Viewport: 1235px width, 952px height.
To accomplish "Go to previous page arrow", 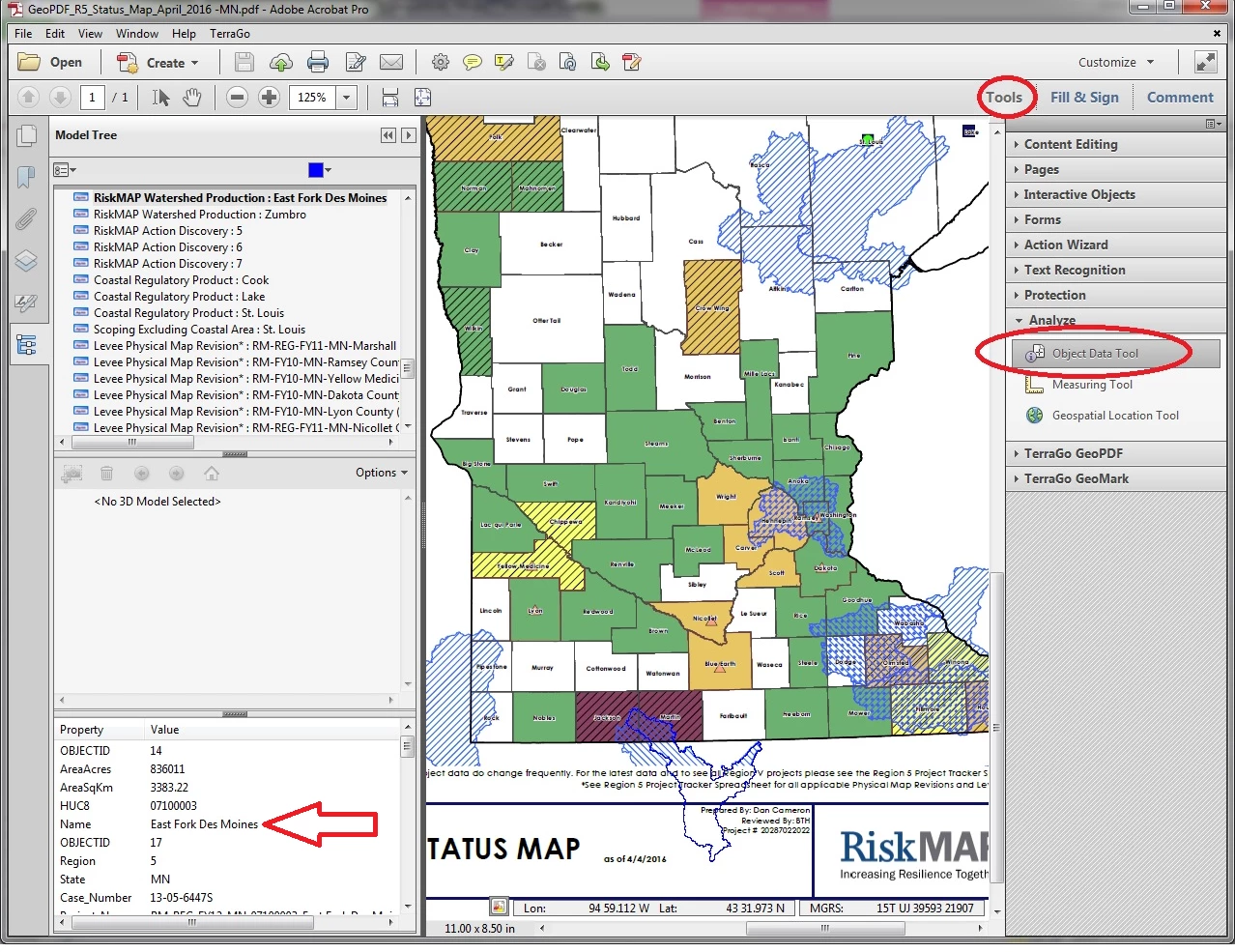I will pos(29,98).
